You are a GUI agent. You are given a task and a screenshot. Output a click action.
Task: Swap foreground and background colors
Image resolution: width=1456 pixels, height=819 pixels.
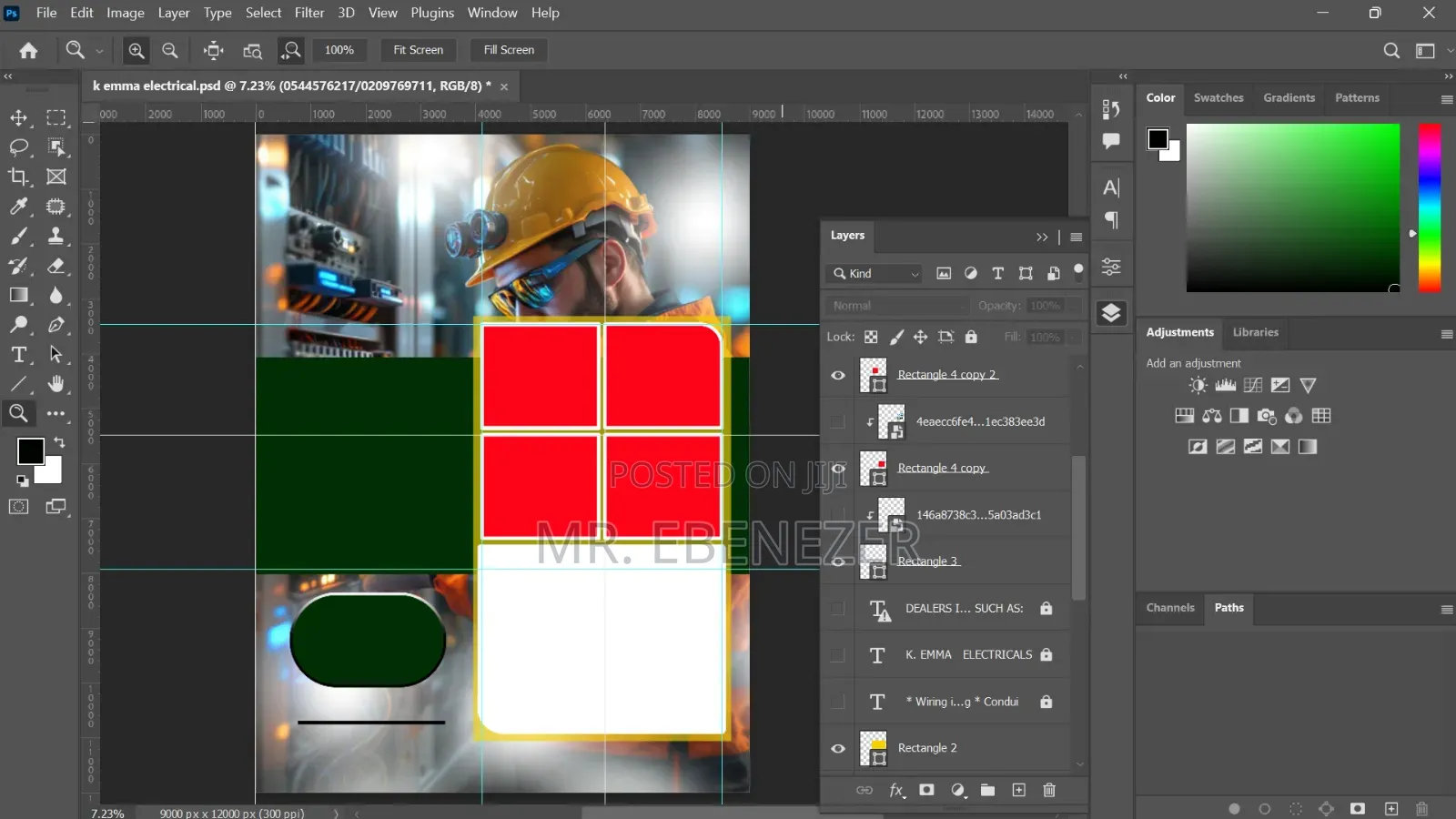(59, 442)
